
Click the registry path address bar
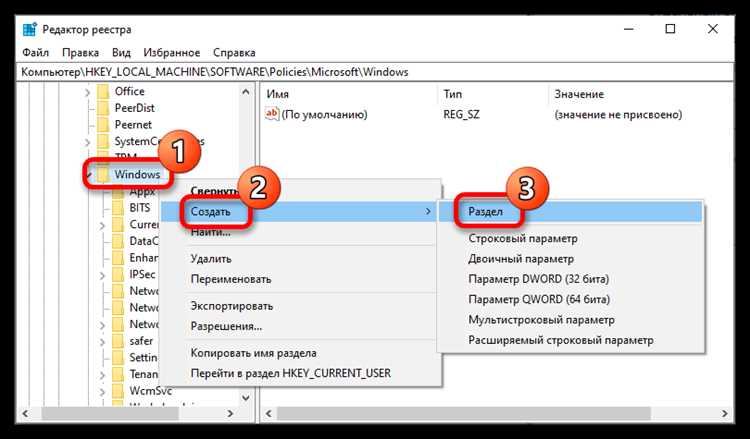pyautogui.click(x=375, y=72)
